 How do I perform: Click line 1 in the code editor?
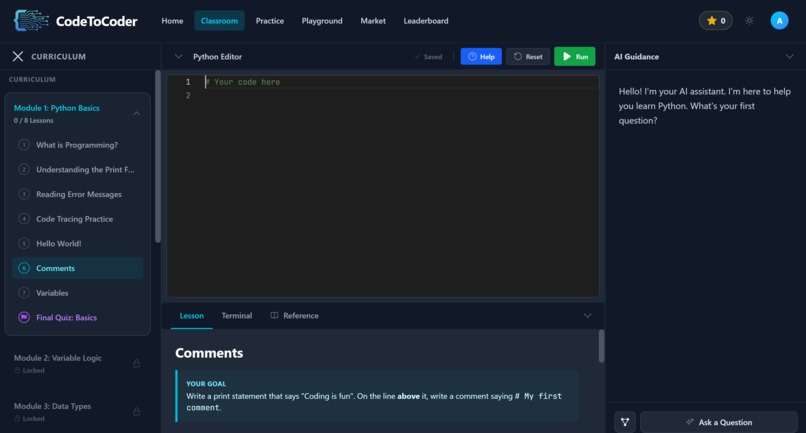[401, 82]
